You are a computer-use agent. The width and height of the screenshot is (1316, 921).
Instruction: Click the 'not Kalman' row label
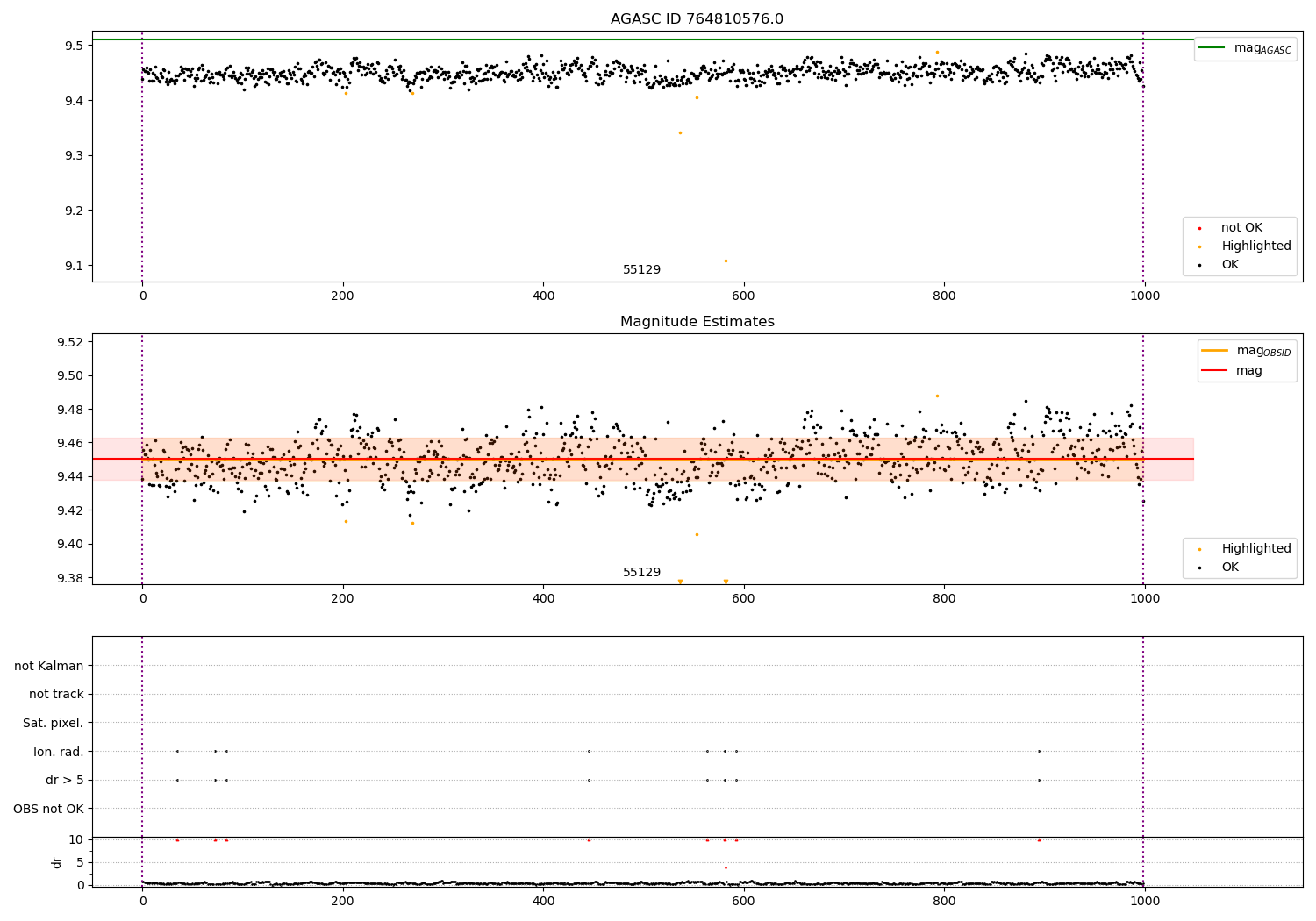pos(49,666)
